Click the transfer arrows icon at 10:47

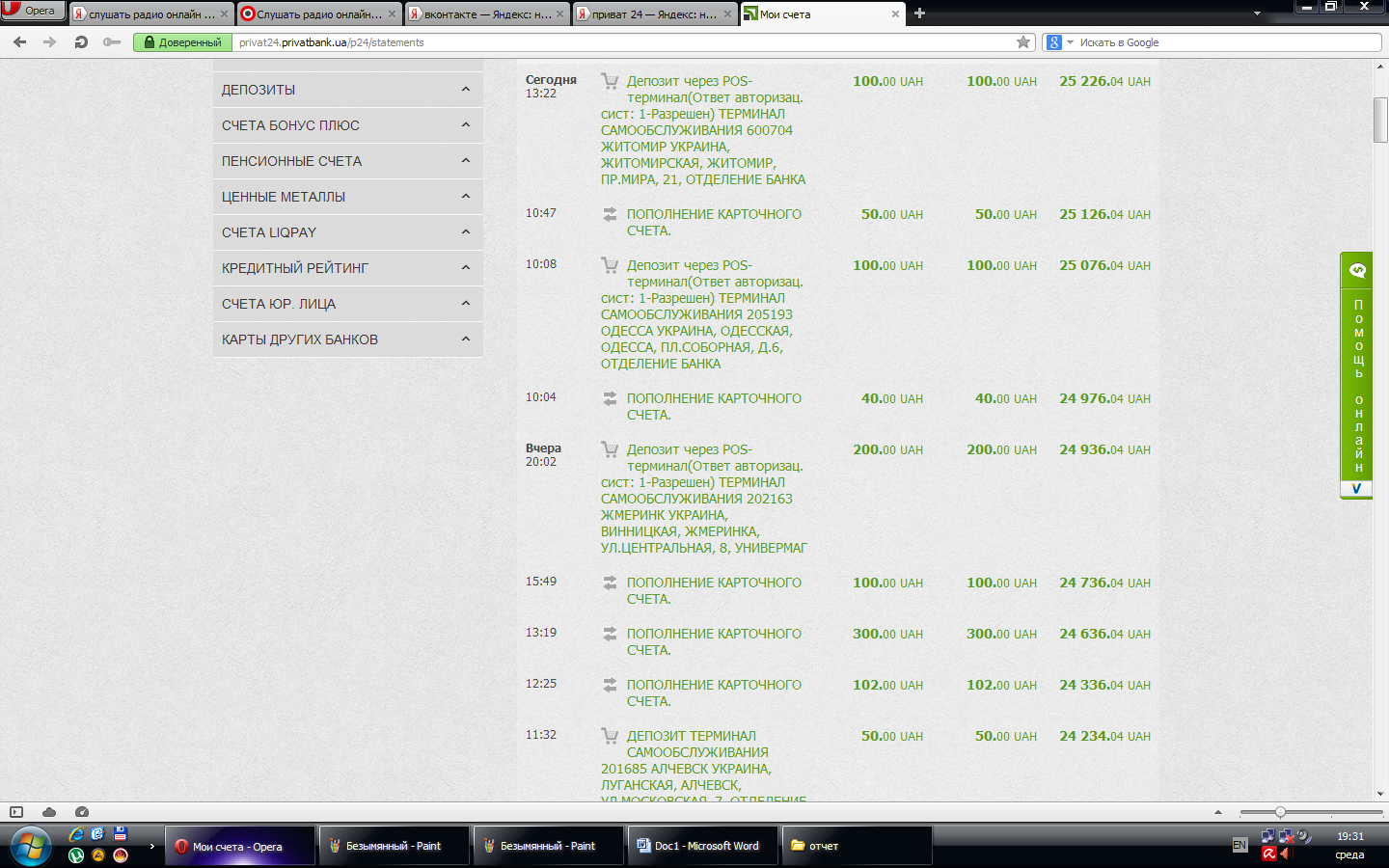610,214
